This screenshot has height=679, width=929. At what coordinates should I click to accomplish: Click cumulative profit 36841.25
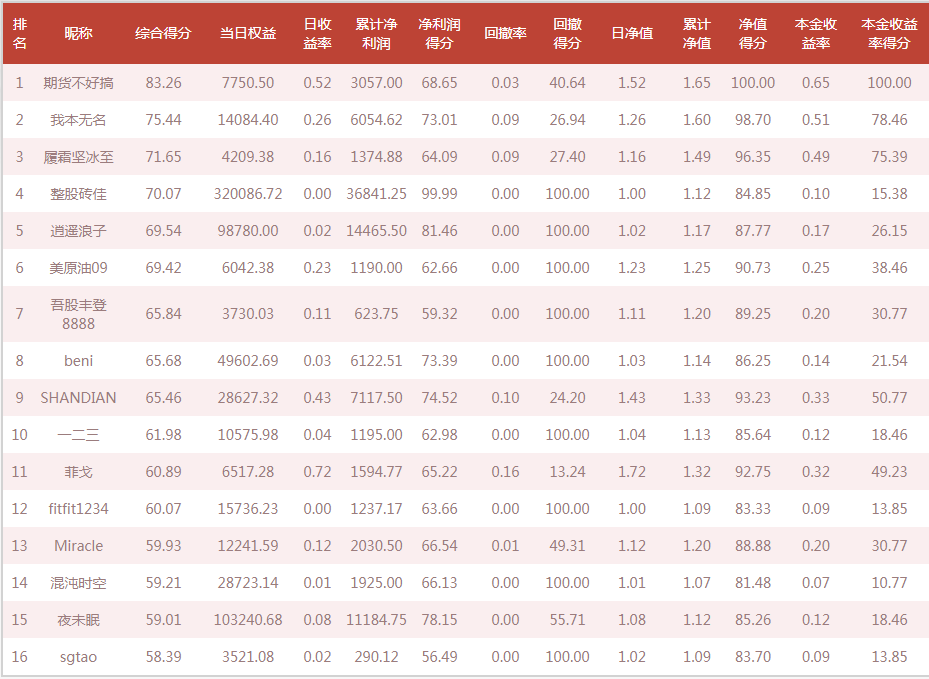tap(376, 194)
